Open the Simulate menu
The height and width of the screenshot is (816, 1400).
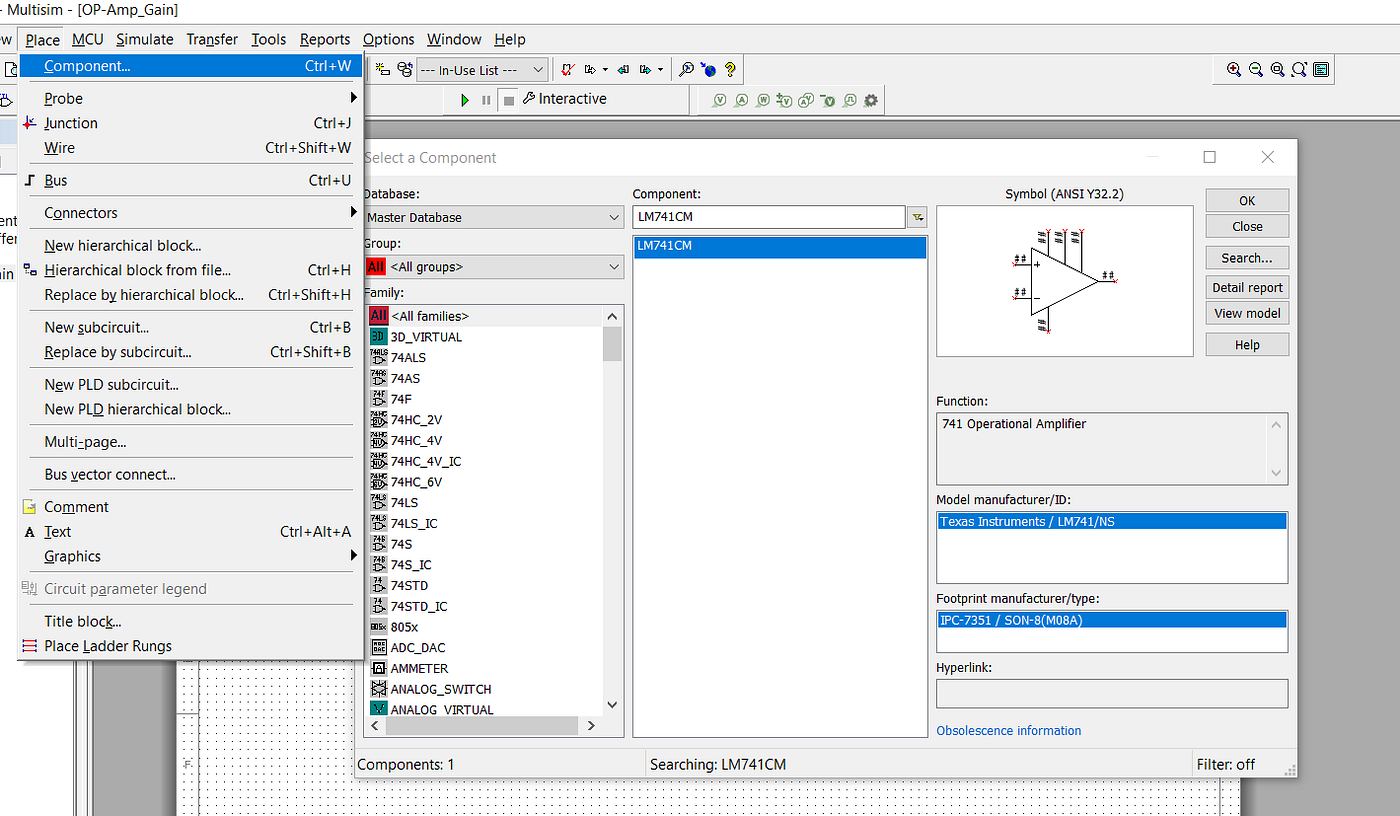[x=145, y=39]
